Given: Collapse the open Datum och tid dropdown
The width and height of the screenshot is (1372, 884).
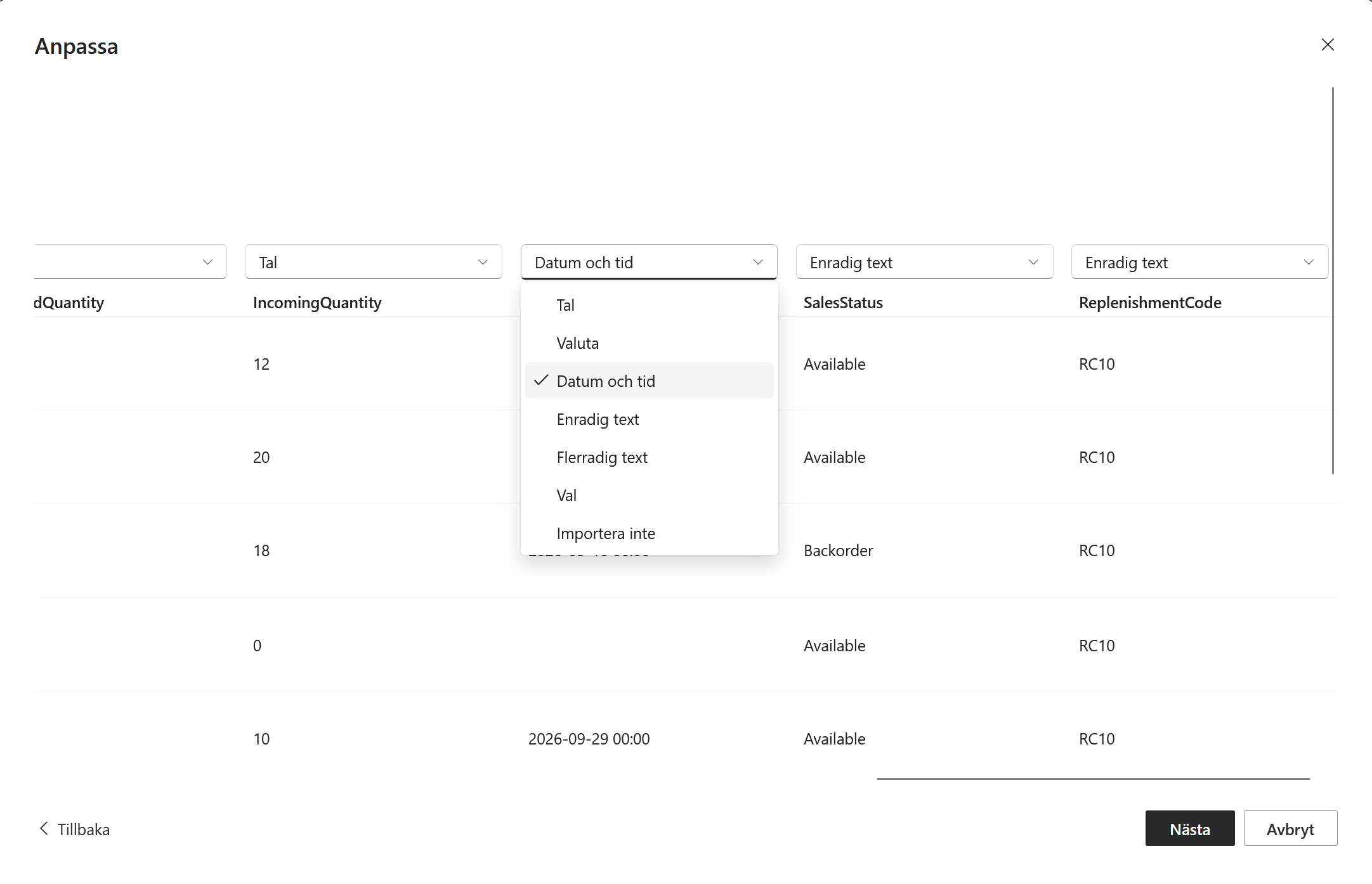Looking at the screenshot, I should 649,262.
